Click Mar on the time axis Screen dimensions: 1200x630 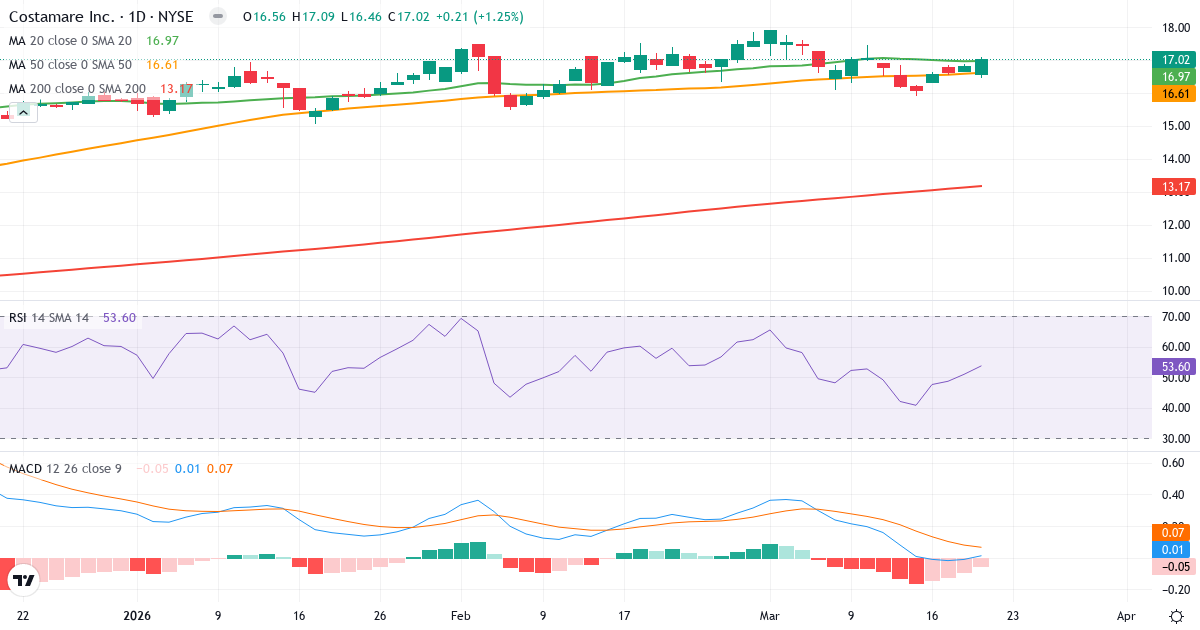point(772,616)
